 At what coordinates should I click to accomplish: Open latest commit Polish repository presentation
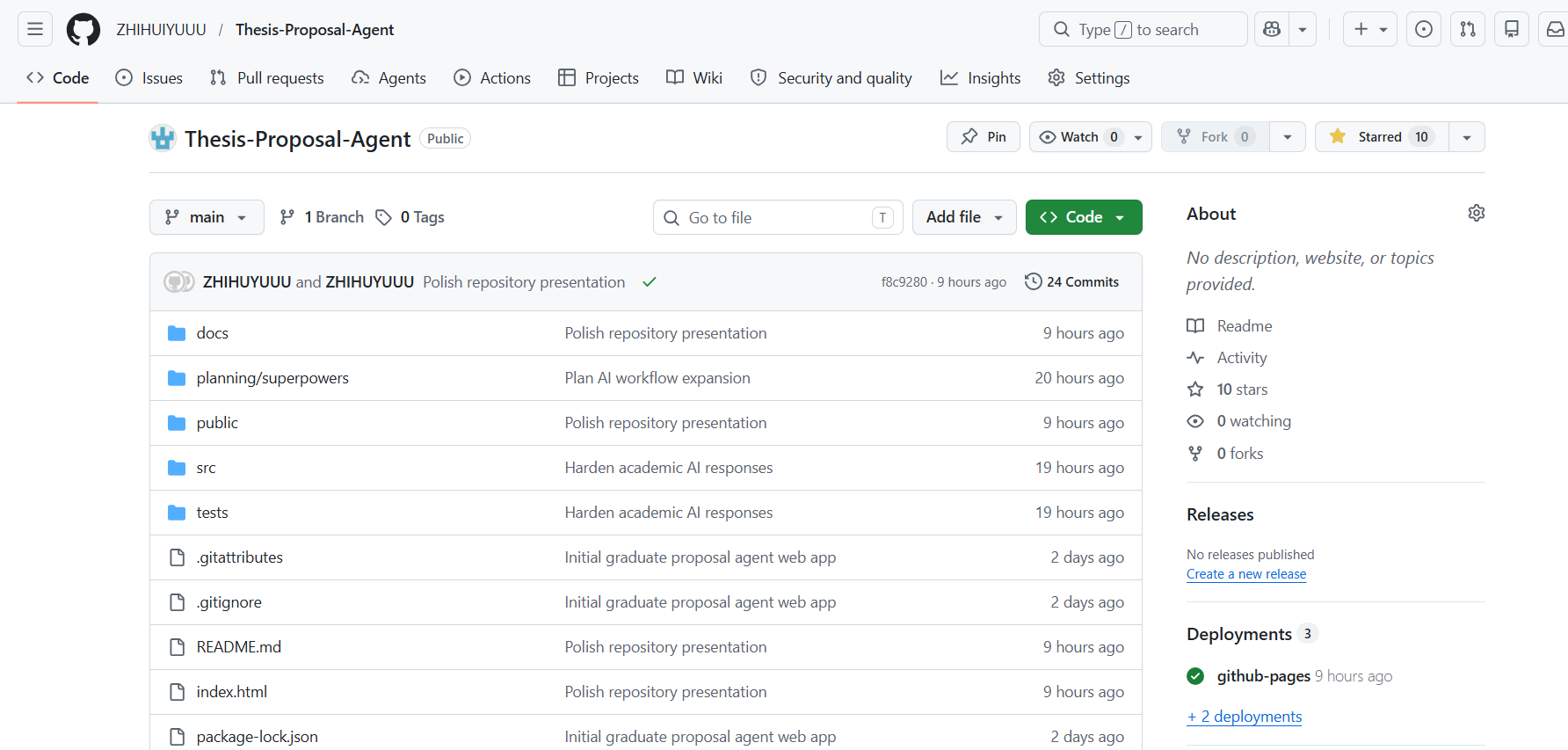pos(524,282)
